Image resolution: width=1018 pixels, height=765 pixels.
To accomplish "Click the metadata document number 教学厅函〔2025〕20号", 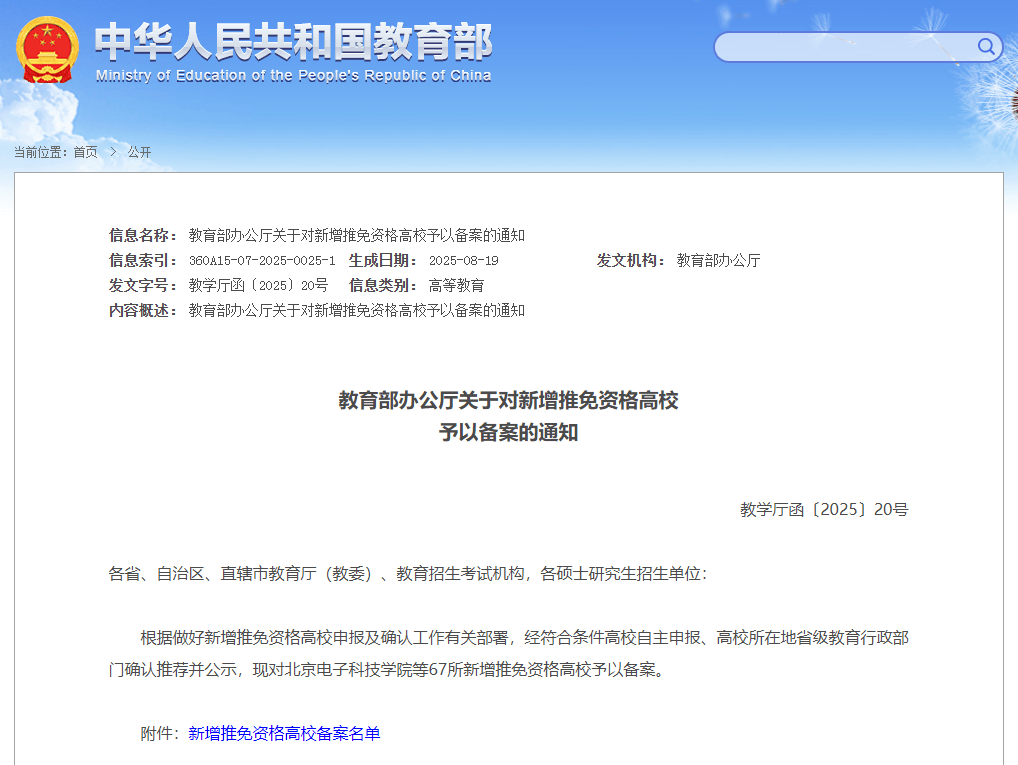I will [x=258, y=285].
